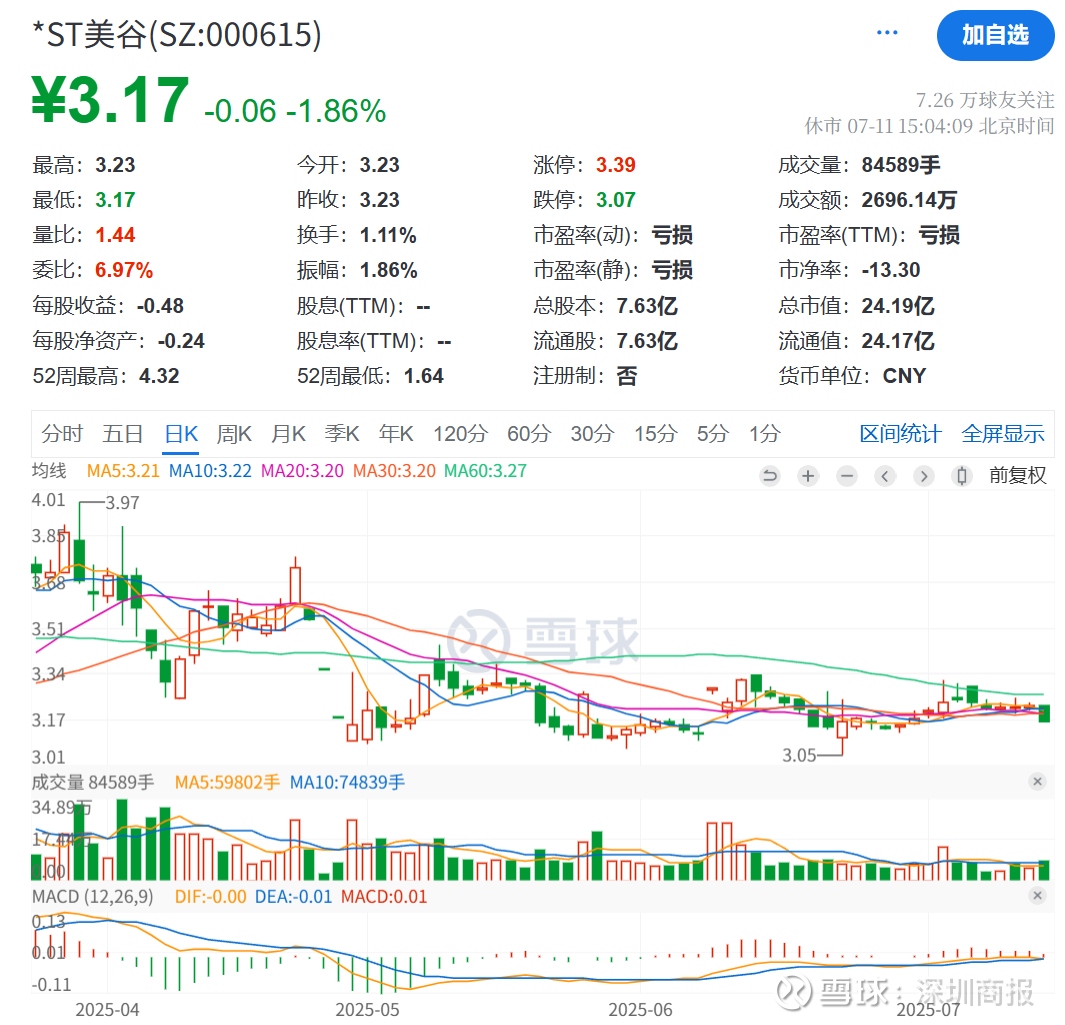Viewport: 1065px width, 1025px height.
Task: Switch to the 五日 chart tab
Action: pyautogui.click(x=123, y=433)
